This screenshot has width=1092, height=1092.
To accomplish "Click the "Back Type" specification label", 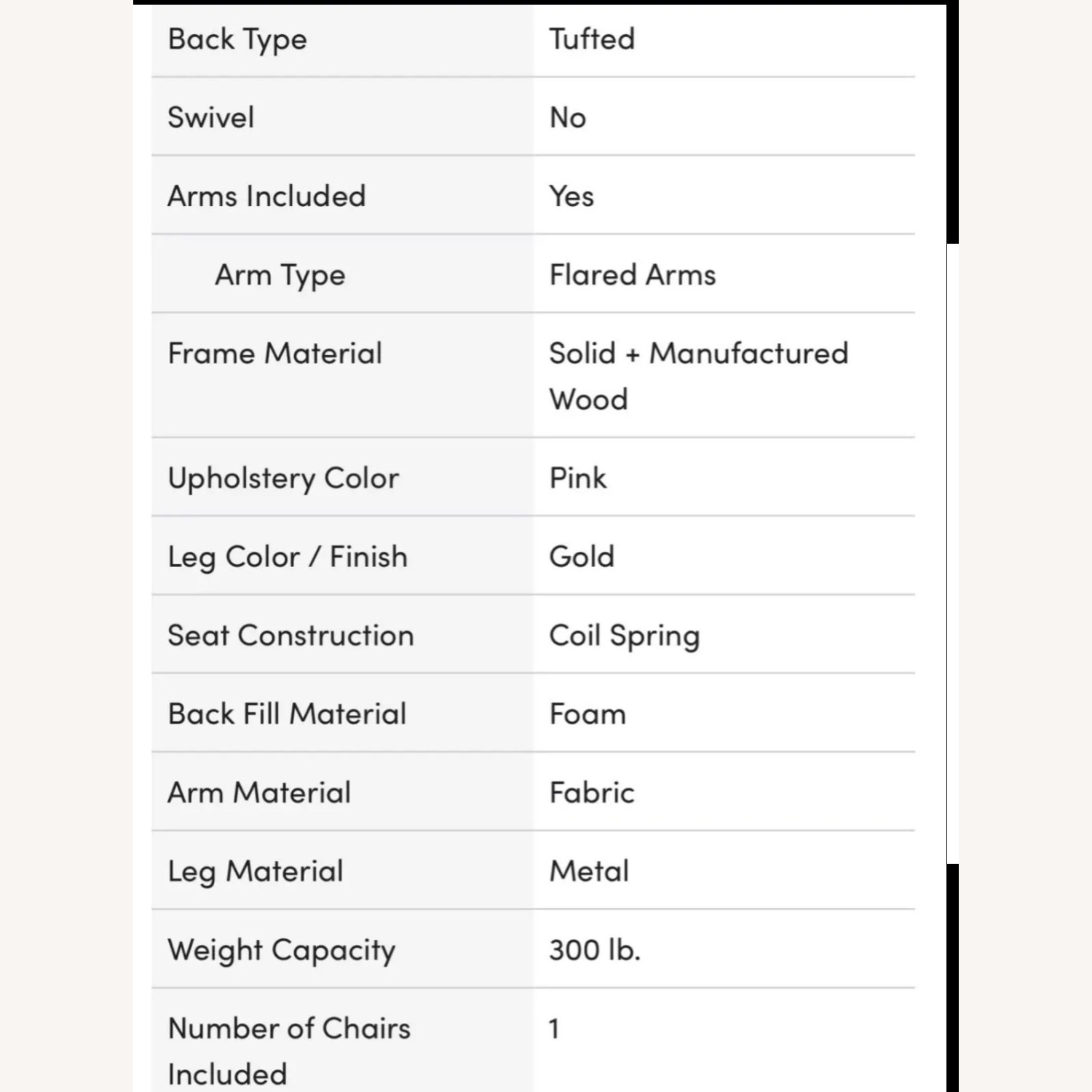I will (237, 39).
